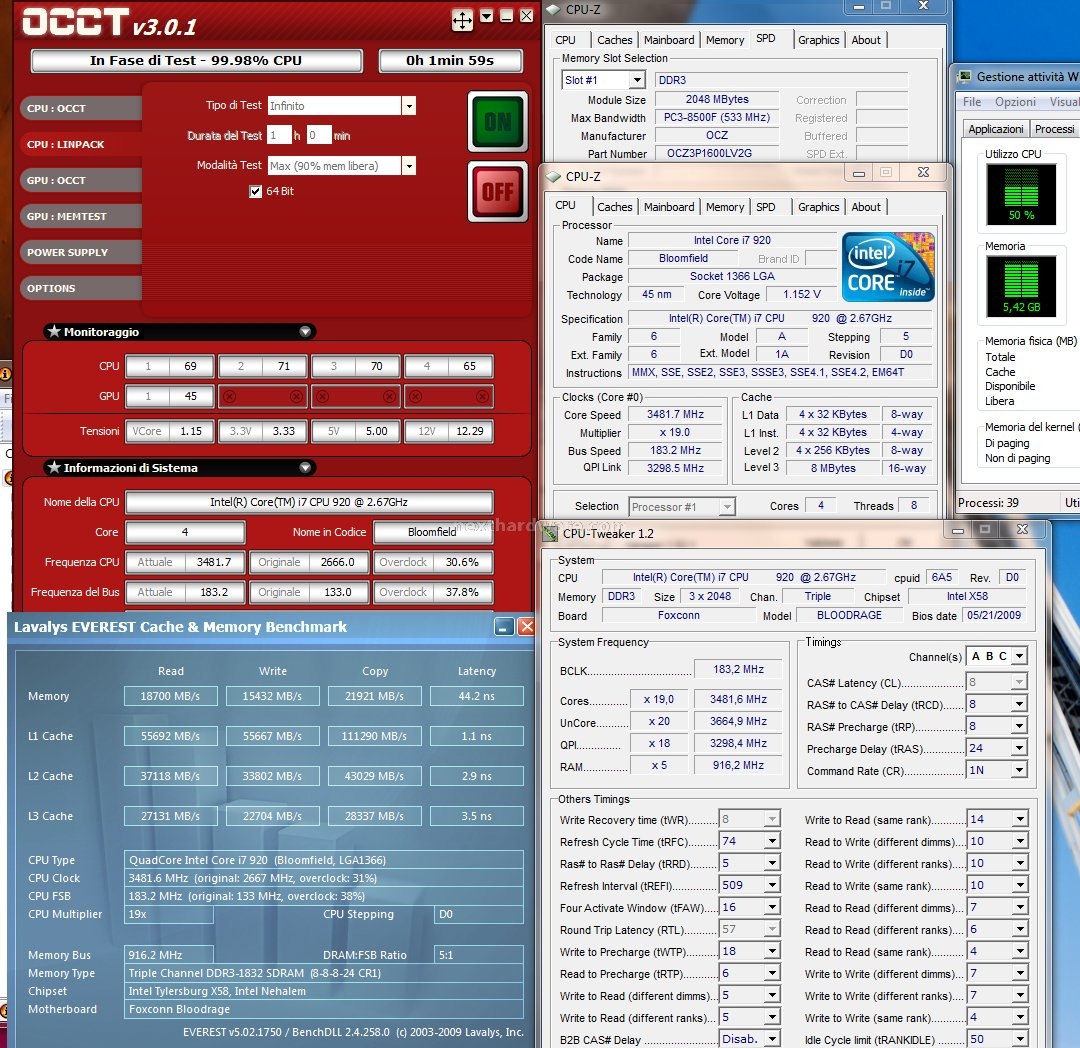Select the POWER SUPPLY test button
The image size is (1080, 1048).
pos(81,252)
